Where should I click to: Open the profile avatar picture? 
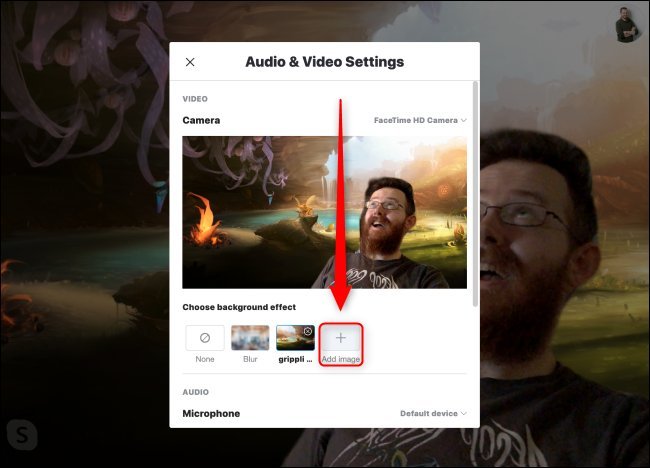pos(626,25)
